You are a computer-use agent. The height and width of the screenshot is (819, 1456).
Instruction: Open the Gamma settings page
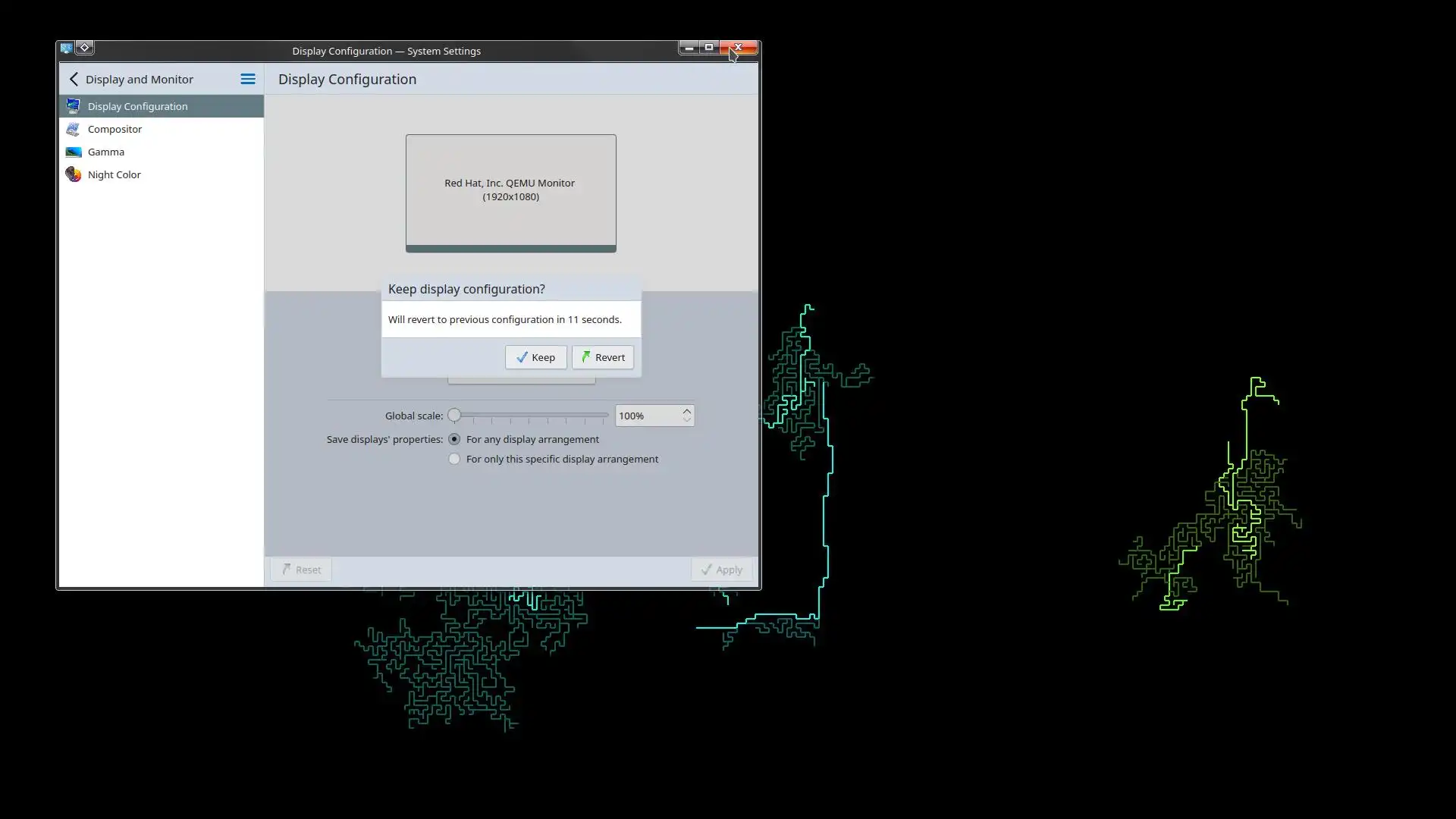tap(105, 152)
